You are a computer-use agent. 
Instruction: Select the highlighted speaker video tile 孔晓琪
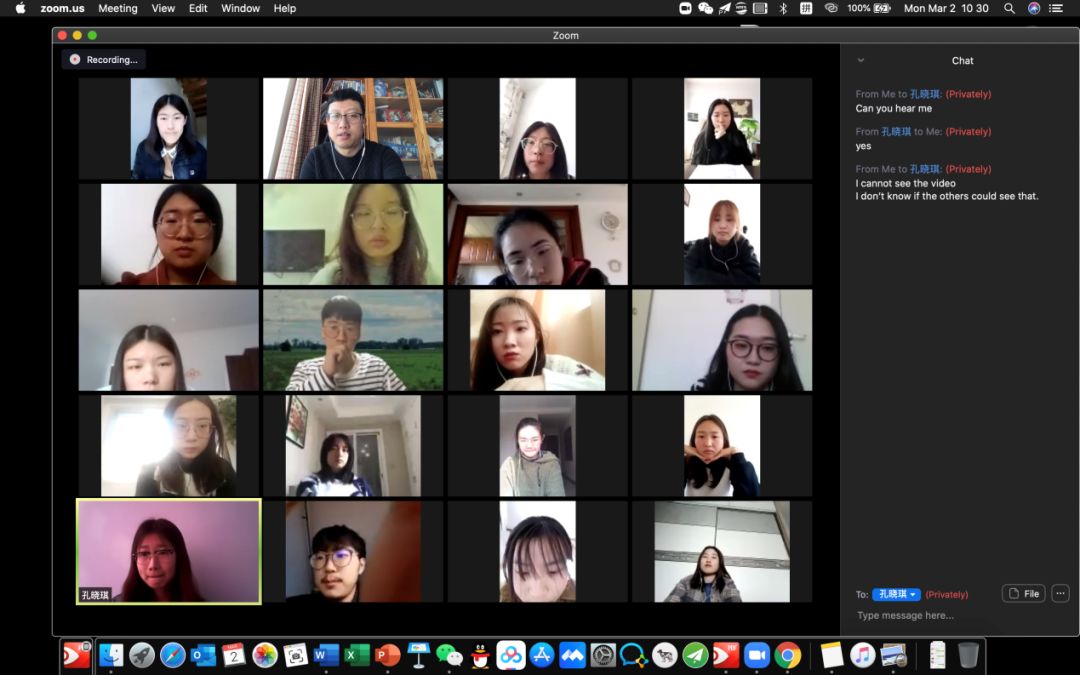[168, 552]
